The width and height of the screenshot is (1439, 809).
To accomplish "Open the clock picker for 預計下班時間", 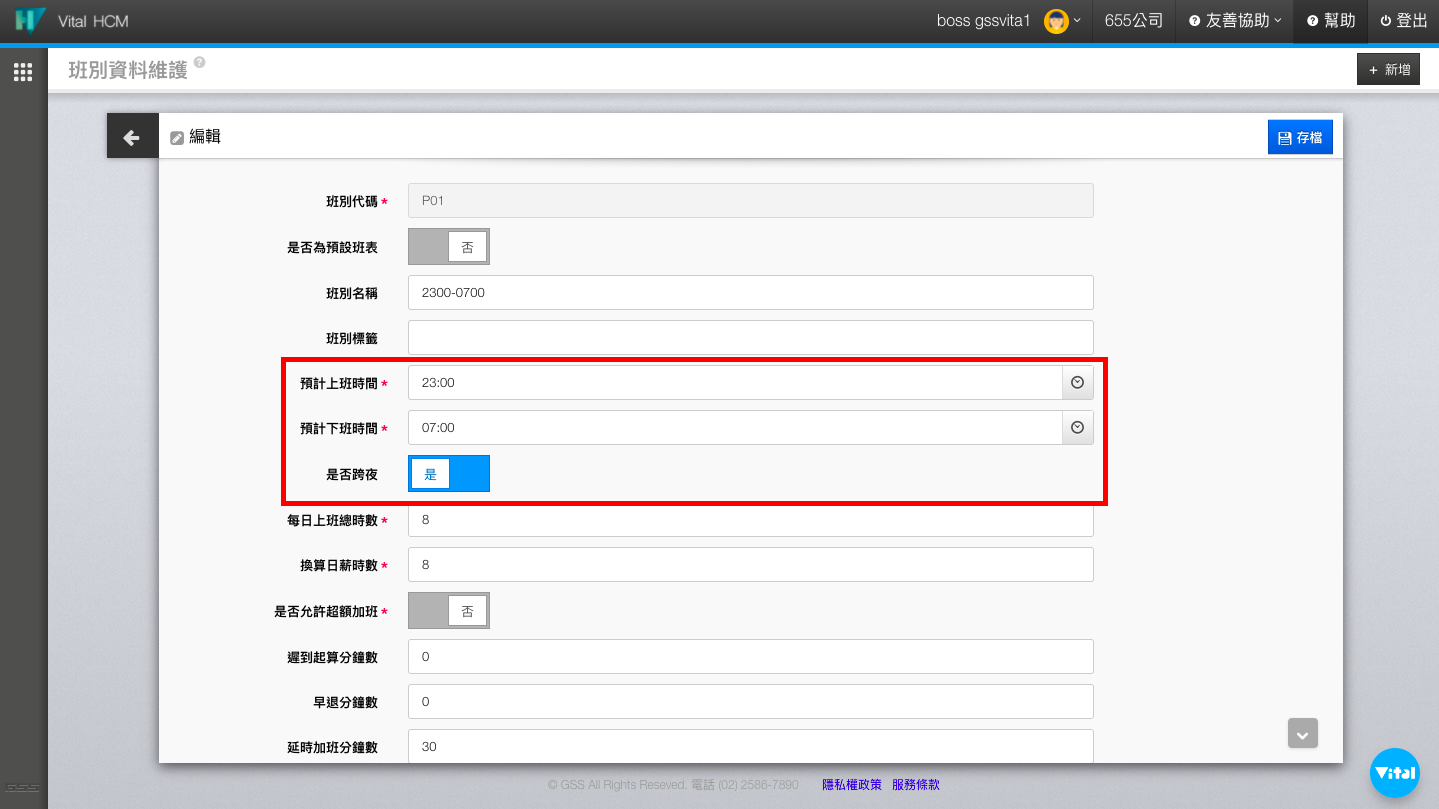I will 1077,428.
